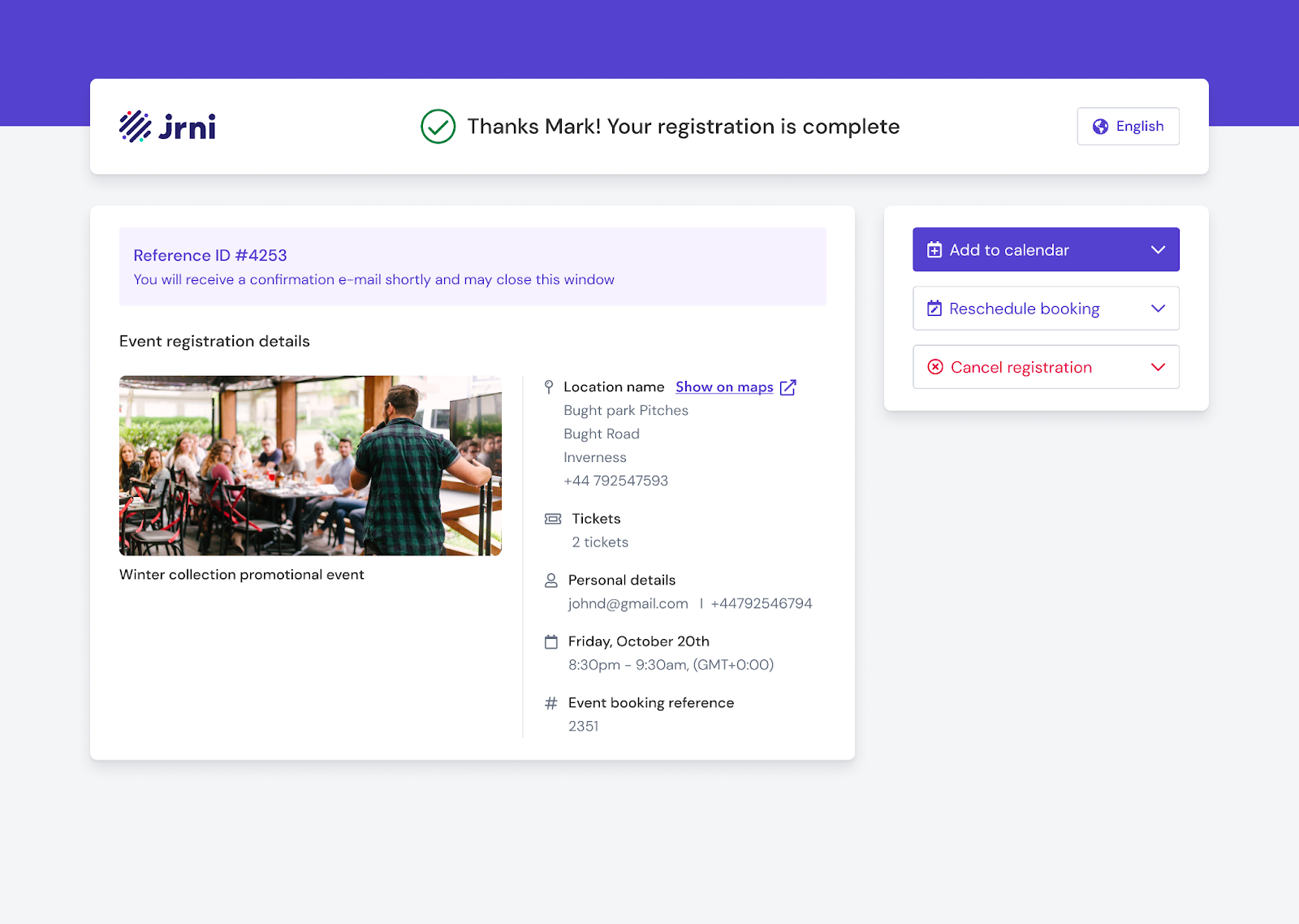Viewport: 1299px width, 924px height.
Task: Click the confirmation e-mail notice text
Action: 374,279
